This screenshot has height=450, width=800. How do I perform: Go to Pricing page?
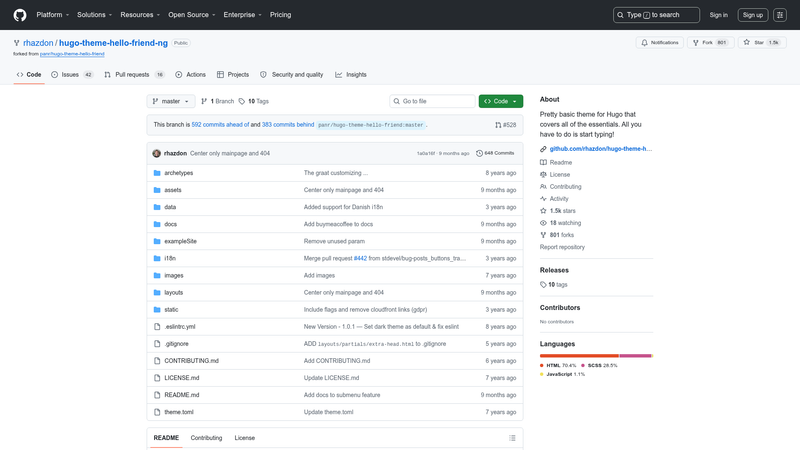click(x=281, y=15)
